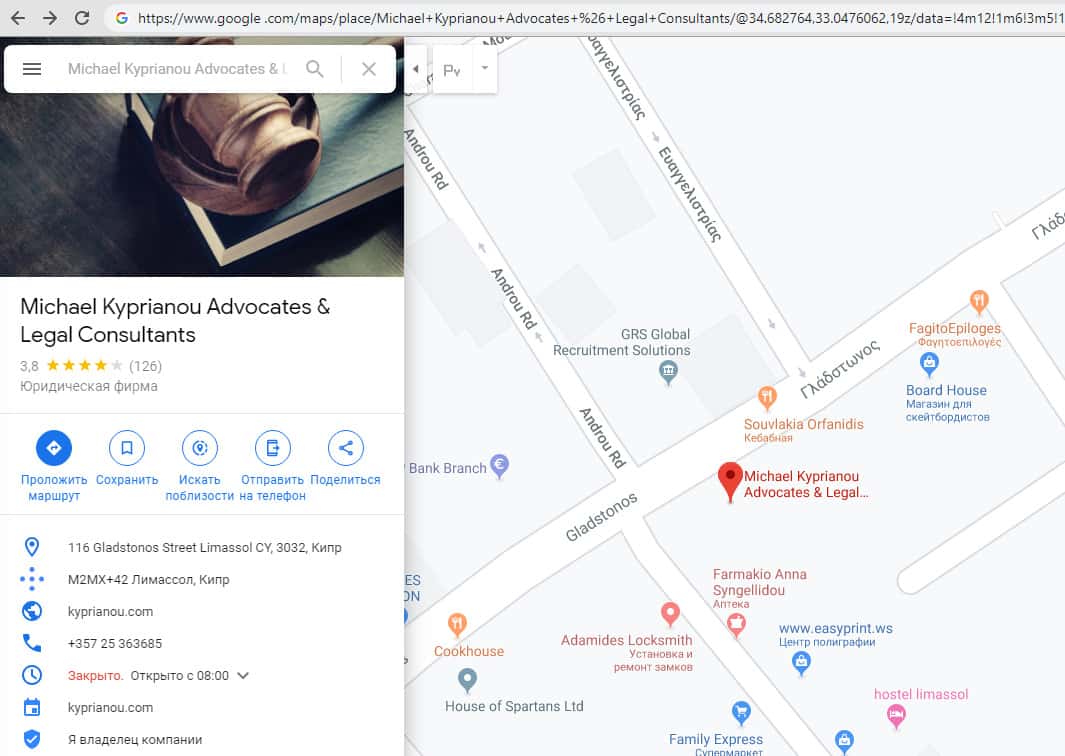1065x756 pixels.
Task: Open the language input dropdown arrow
Action: click(x=485, y=68)
